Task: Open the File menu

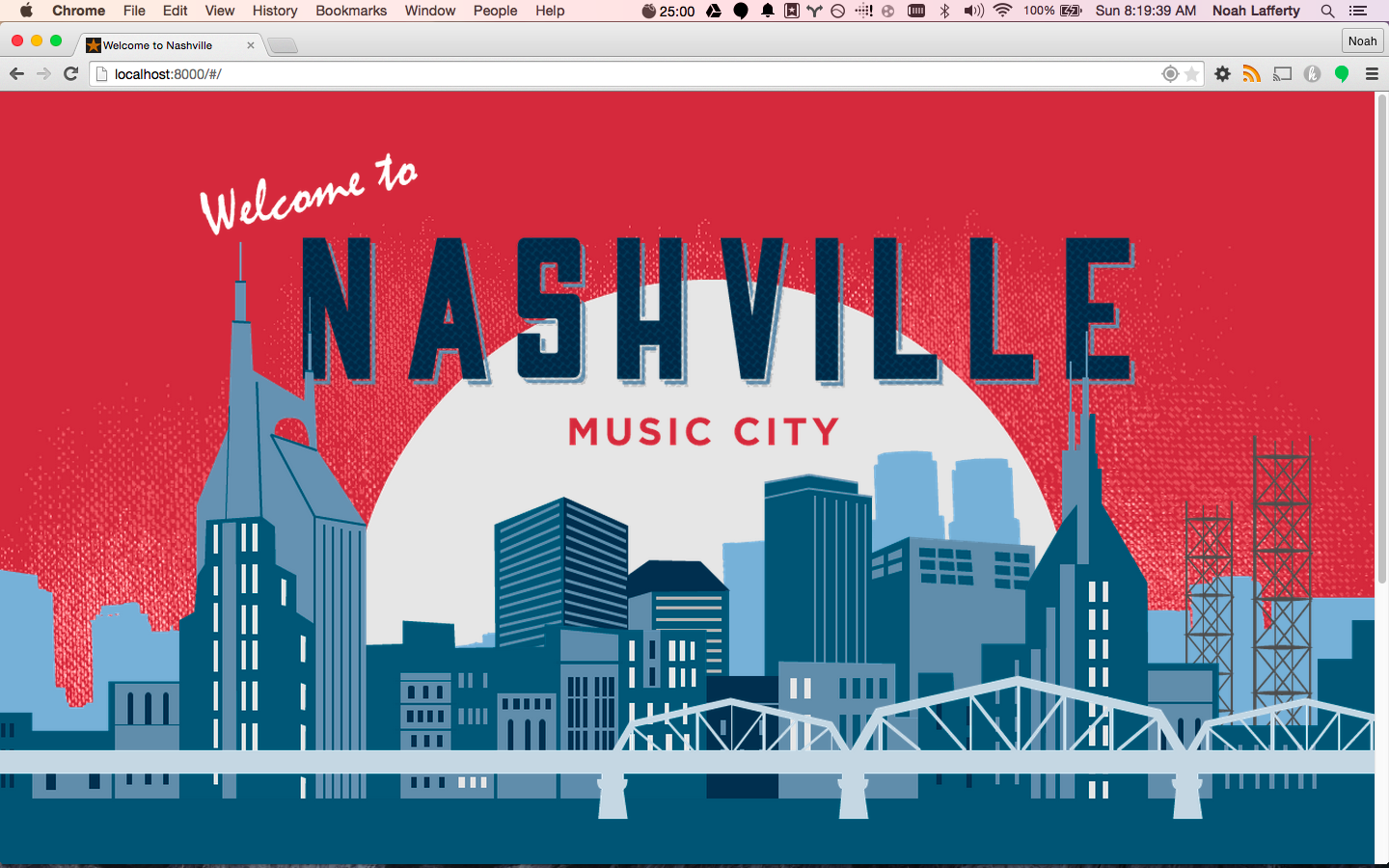Action: (x=134, y=11)
